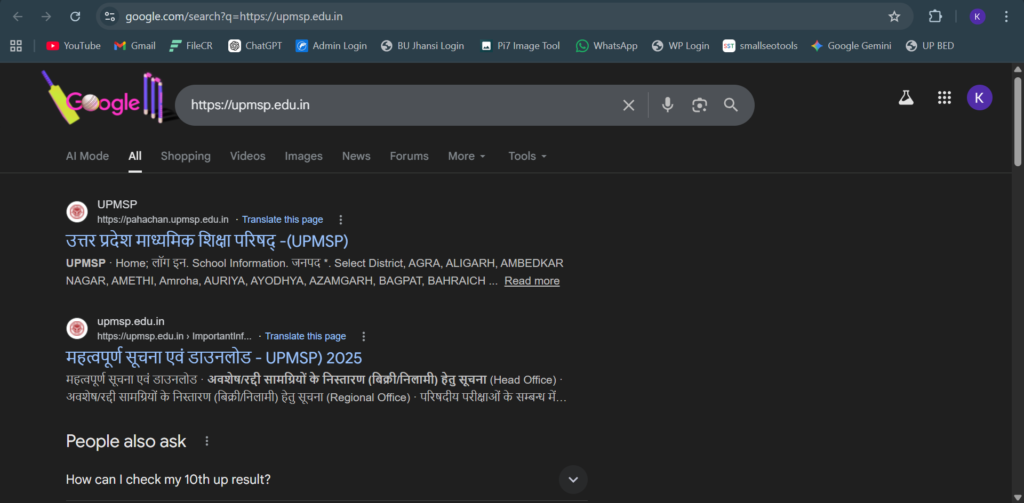Switch to the Forums tab
Screen dimensions: 1024x503
409,156
